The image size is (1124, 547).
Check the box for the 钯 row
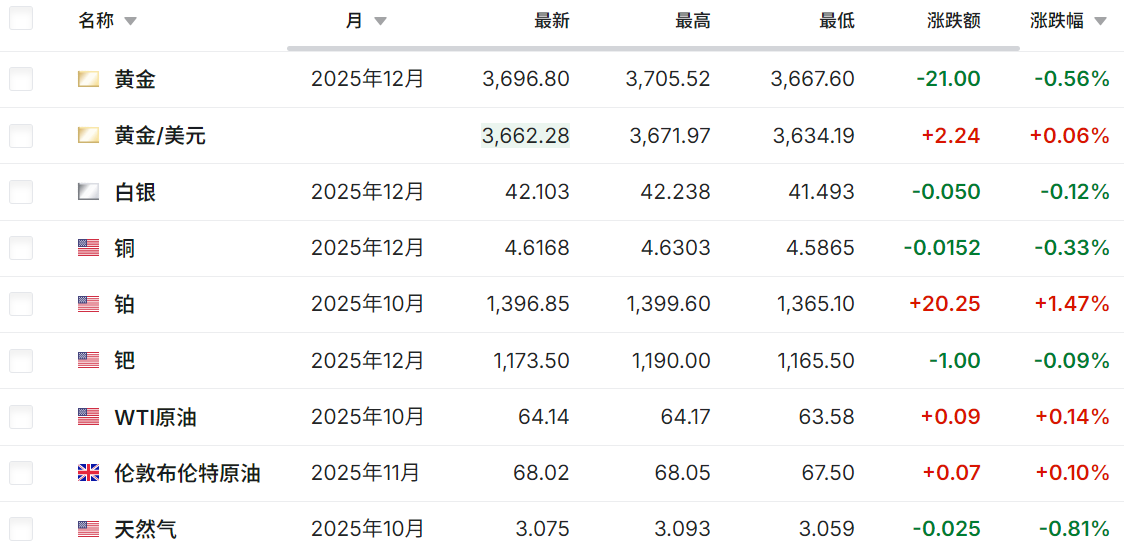click(x=21, y=360)
